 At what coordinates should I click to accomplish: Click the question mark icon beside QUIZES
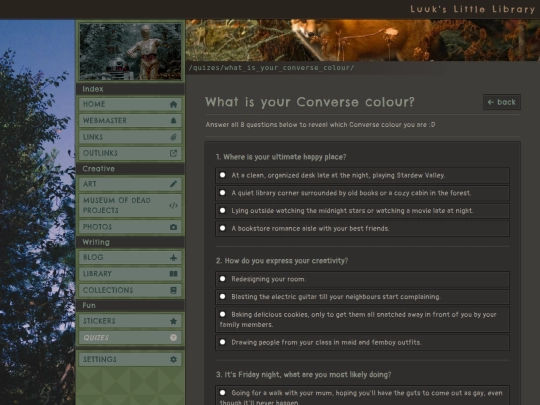tap(173, 338)
